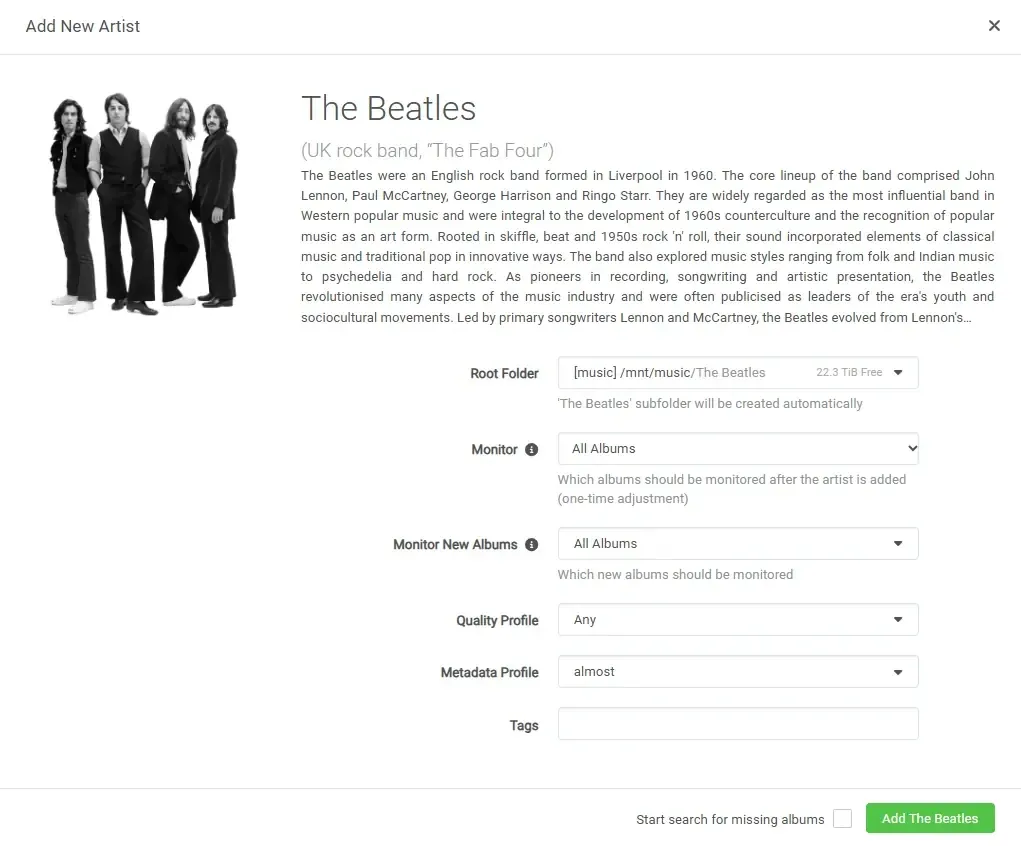Open the Quality Profile dropdown showing Any
This screenshot has height=846, width=1021.
click(x=737, y=619)
